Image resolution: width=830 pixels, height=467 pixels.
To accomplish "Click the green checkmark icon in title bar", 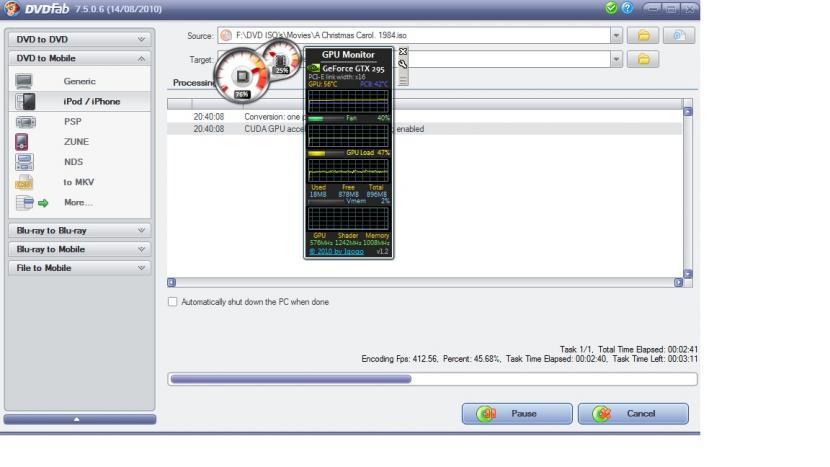I will (x=611, y=8).
